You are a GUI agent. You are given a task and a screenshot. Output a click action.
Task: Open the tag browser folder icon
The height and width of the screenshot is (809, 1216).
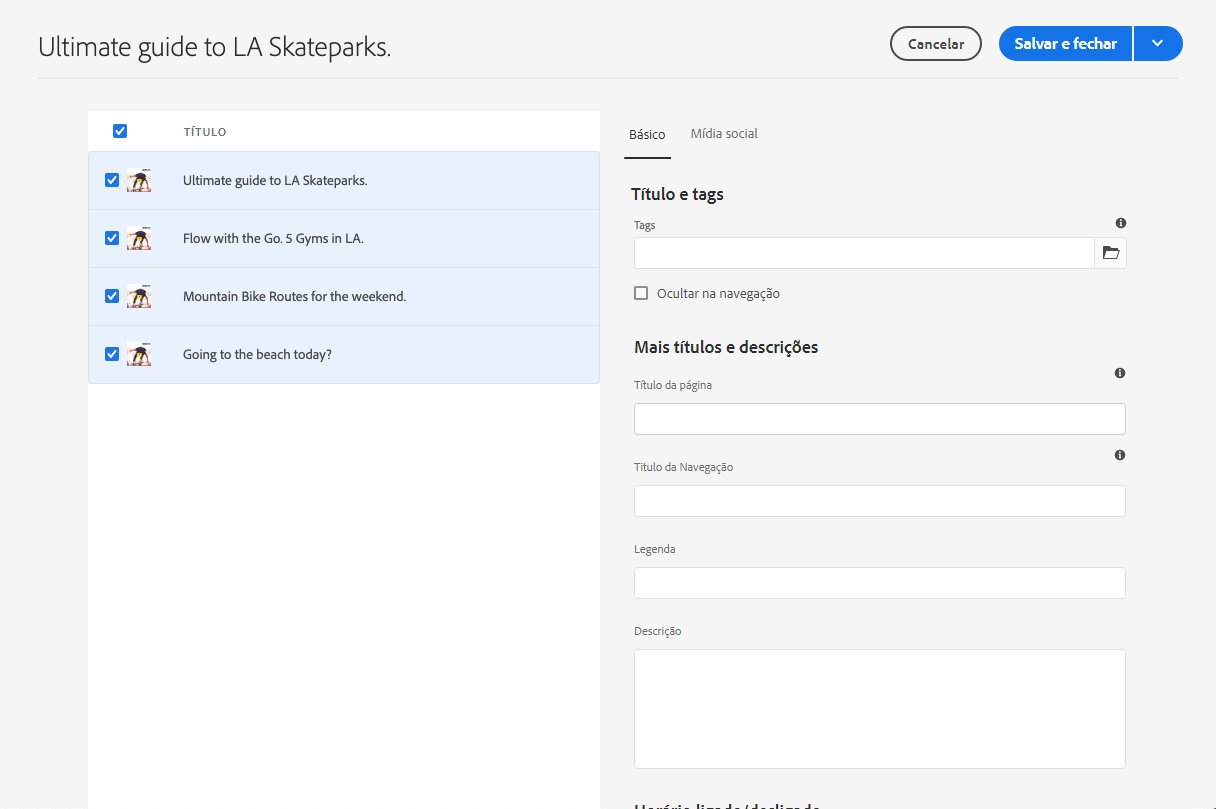(1110, 253)
